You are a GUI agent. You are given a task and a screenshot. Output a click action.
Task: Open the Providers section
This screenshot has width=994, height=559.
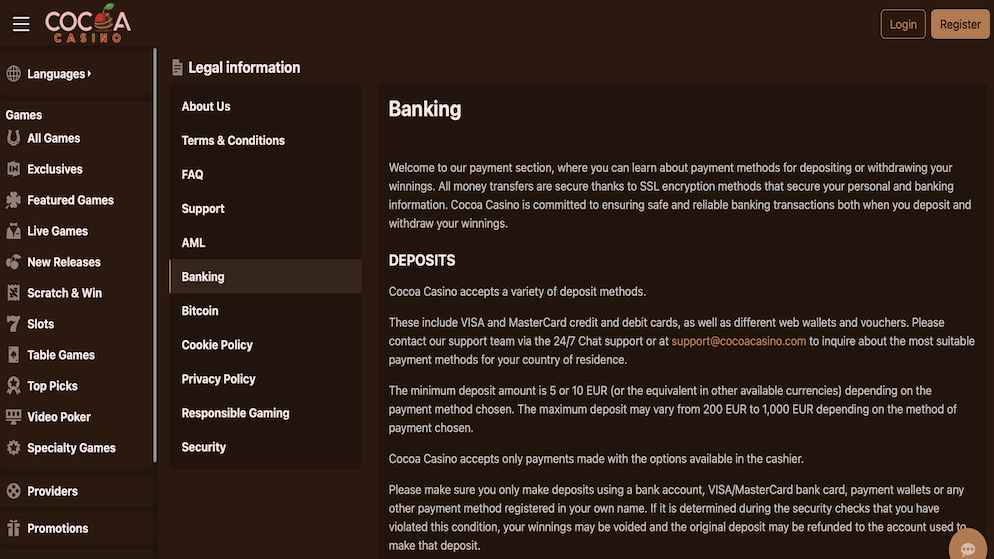tap(52, 491)
